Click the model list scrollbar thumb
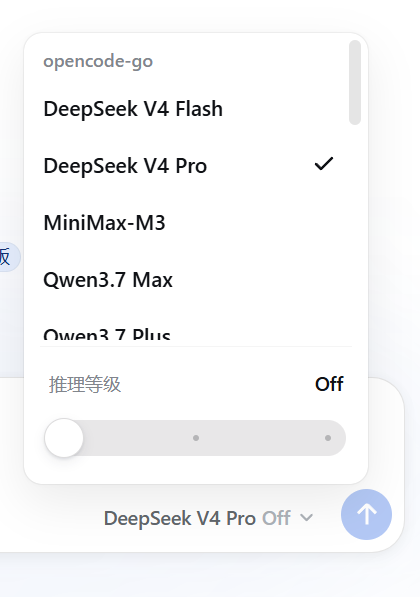Screen dimensions: 420x597 [355, 82]
